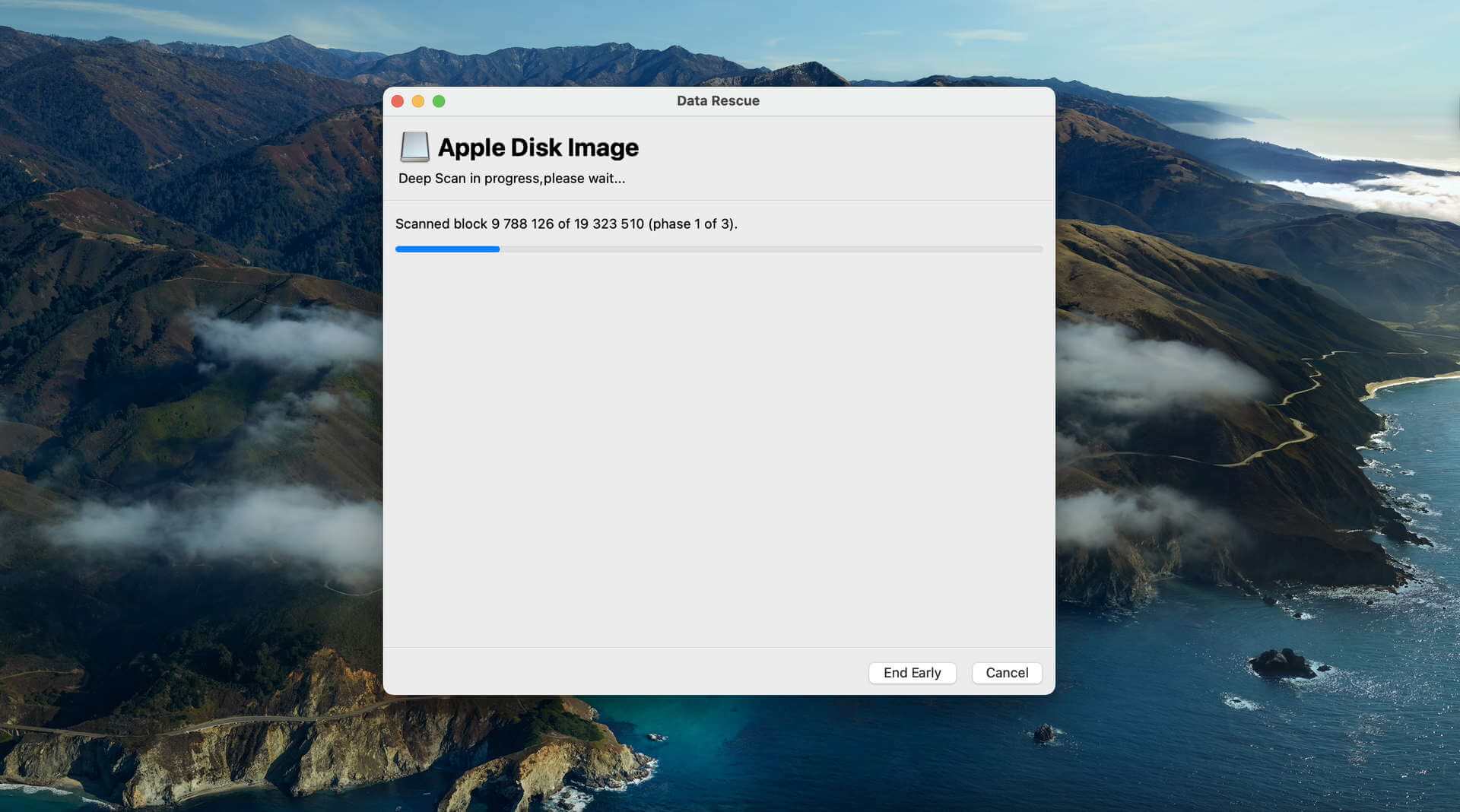The width and height of the screenshot is (1460, 812).
Task: Click the "Scanned block 9 788 126" status text
Action: click(566, 224)
